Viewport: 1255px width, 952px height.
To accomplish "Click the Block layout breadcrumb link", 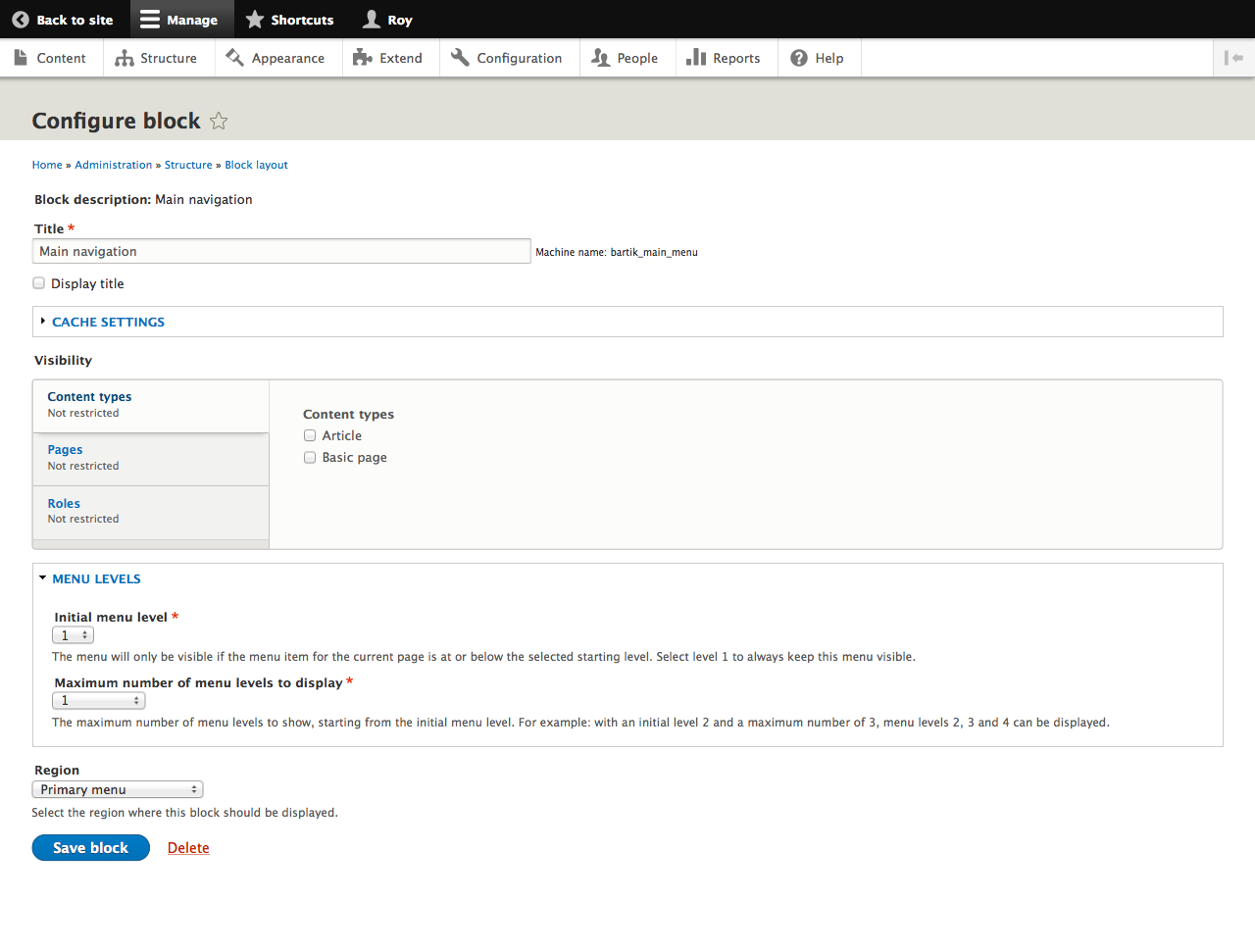I will pos(256,165).
